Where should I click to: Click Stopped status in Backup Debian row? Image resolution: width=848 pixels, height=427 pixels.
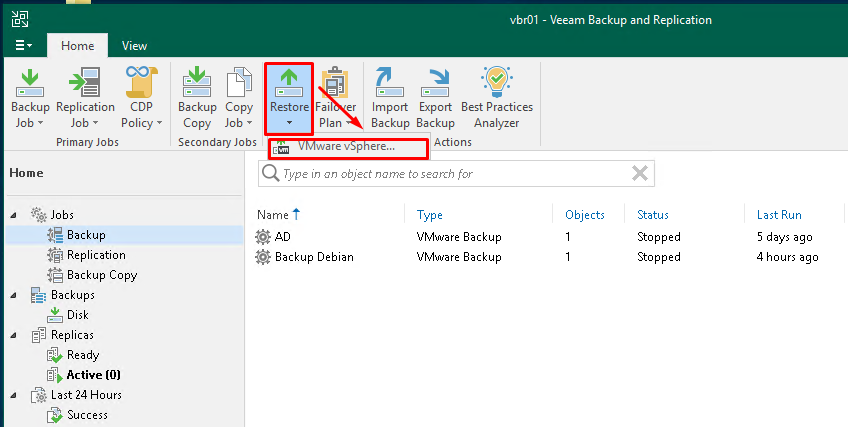pos(659,257)
